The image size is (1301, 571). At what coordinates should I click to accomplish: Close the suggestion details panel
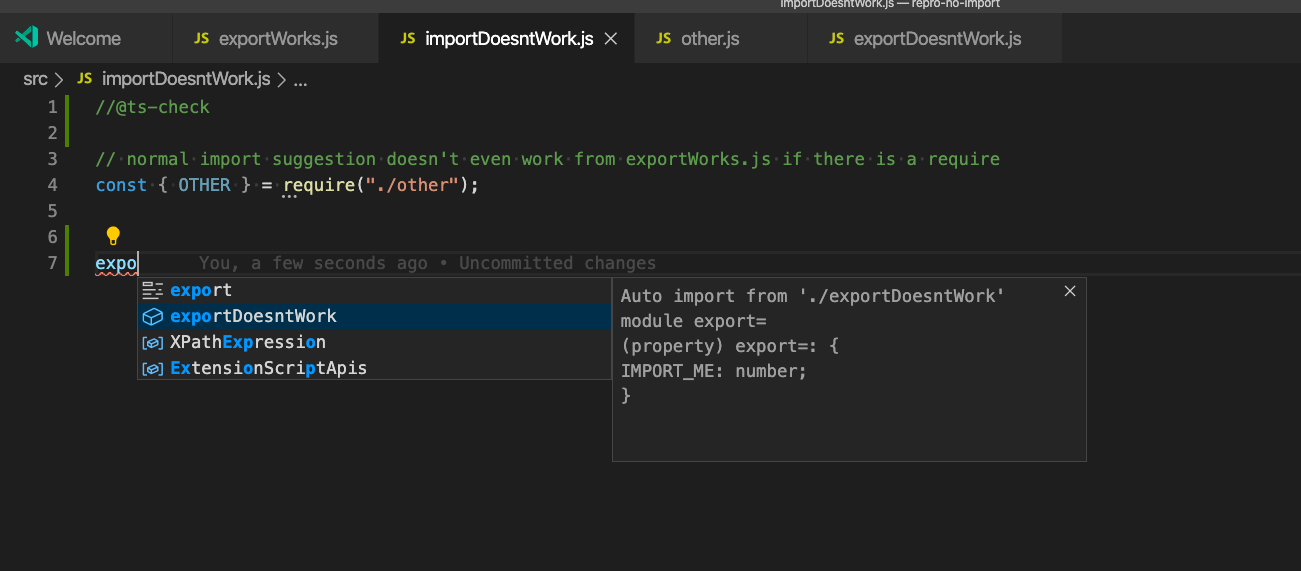1070,291
